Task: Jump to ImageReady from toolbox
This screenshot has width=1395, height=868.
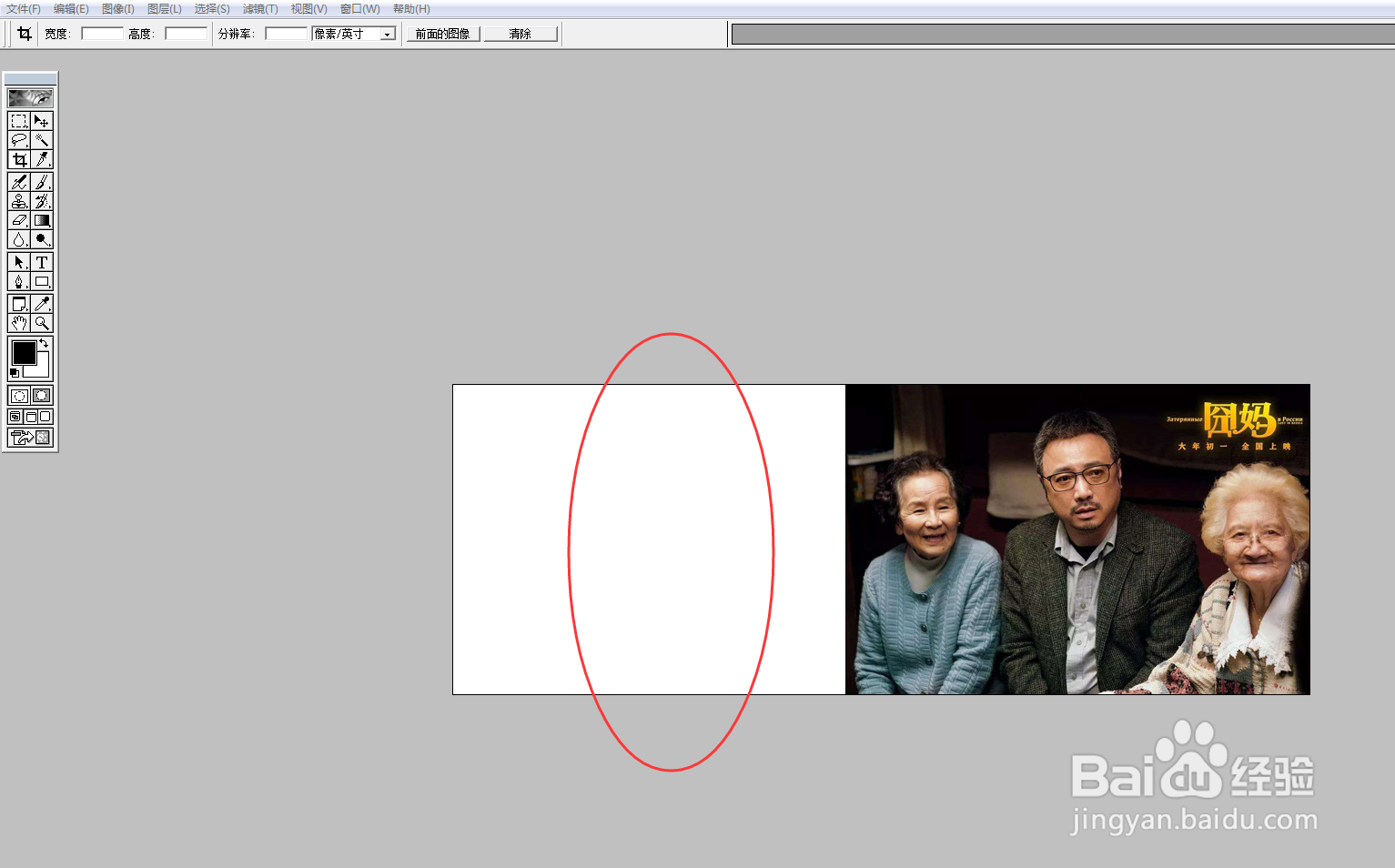Action: point(30,438)
